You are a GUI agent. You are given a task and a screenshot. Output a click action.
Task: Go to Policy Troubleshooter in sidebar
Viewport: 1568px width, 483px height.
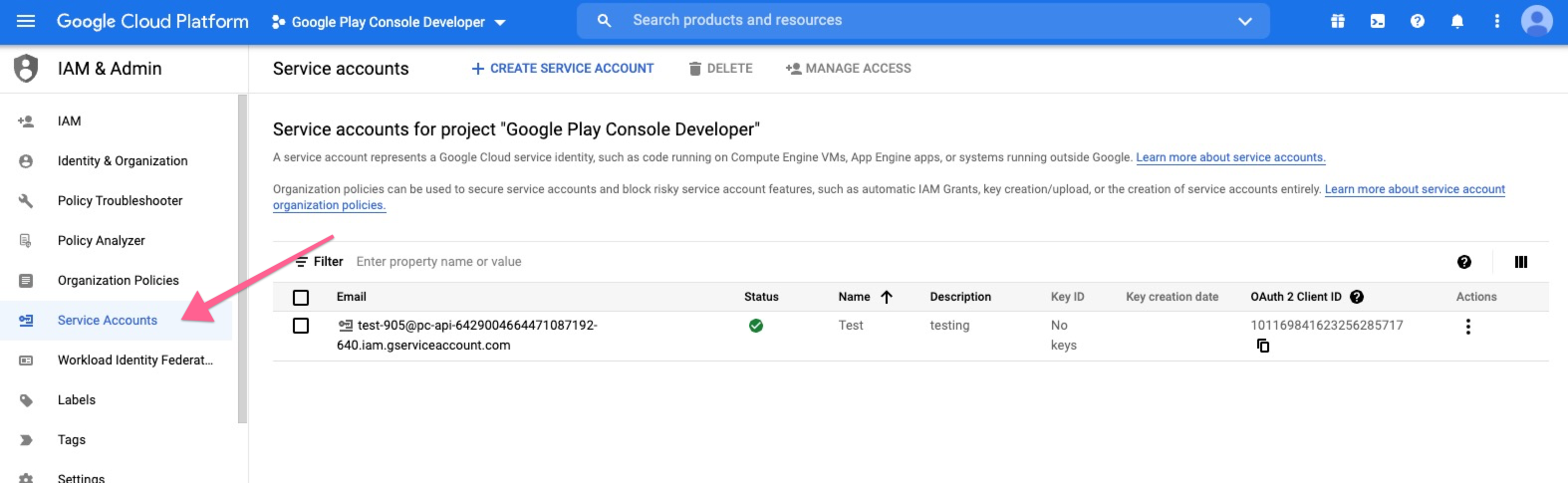click(x=120, y=200)
